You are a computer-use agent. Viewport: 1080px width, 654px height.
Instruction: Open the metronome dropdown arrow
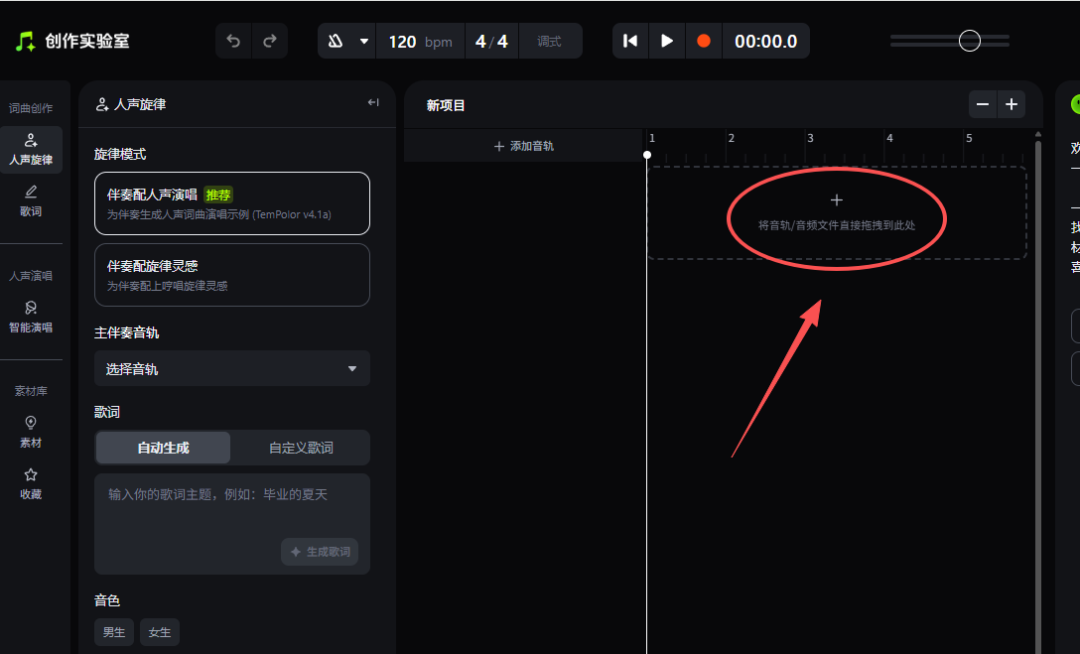point(364,41)
